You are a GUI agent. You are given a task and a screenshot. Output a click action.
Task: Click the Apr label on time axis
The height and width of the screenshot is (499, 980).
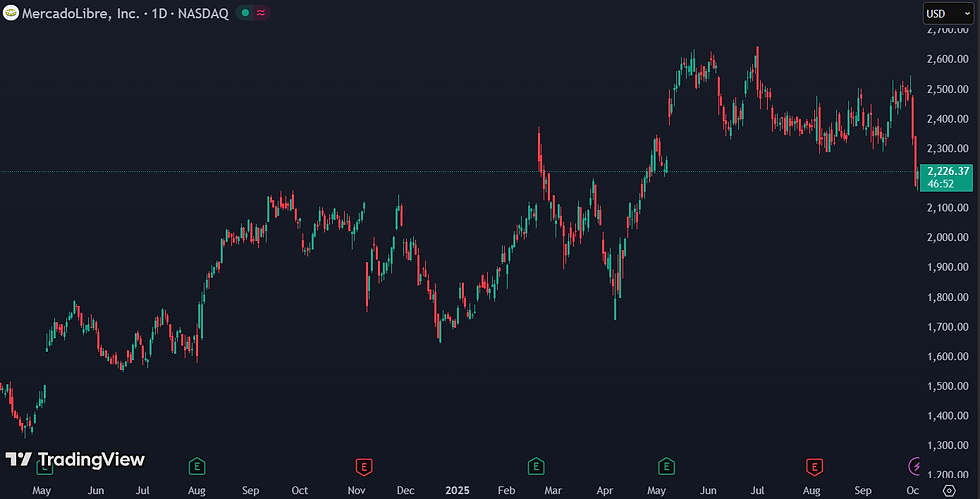(x=604, y=490)
